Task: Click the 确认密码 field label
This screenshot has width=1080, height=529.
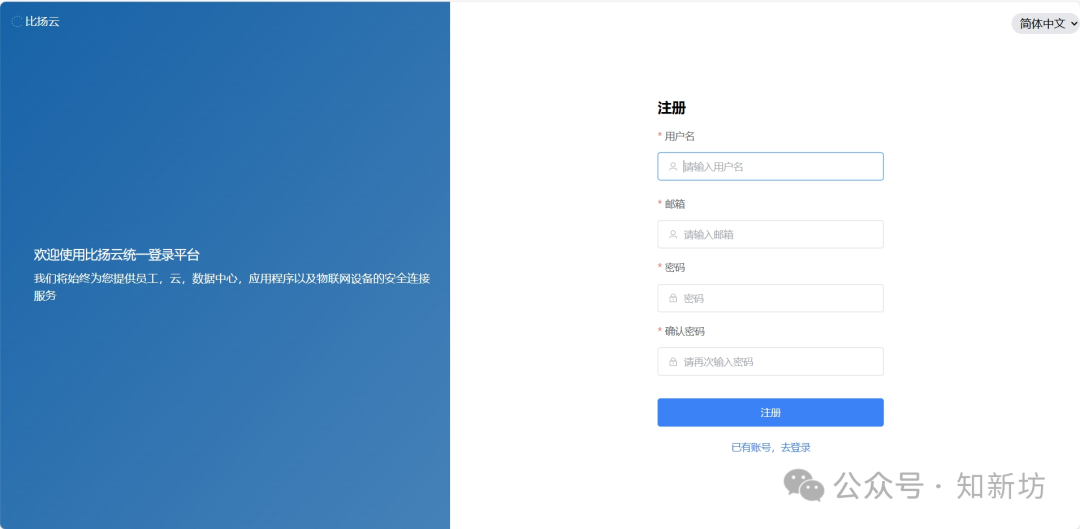Action: (x=685, y=331)
